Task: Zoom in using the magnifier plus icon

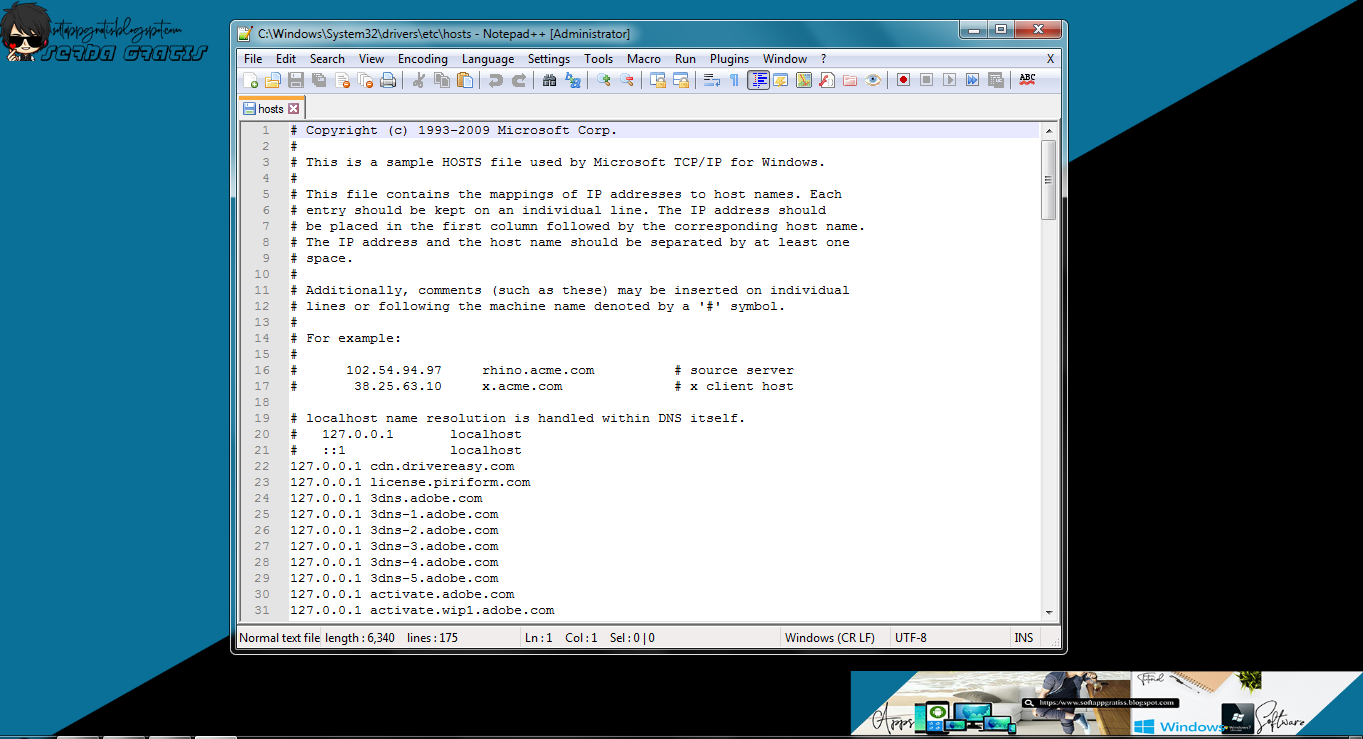Action: pyautogui.click(x=603, y=80)
